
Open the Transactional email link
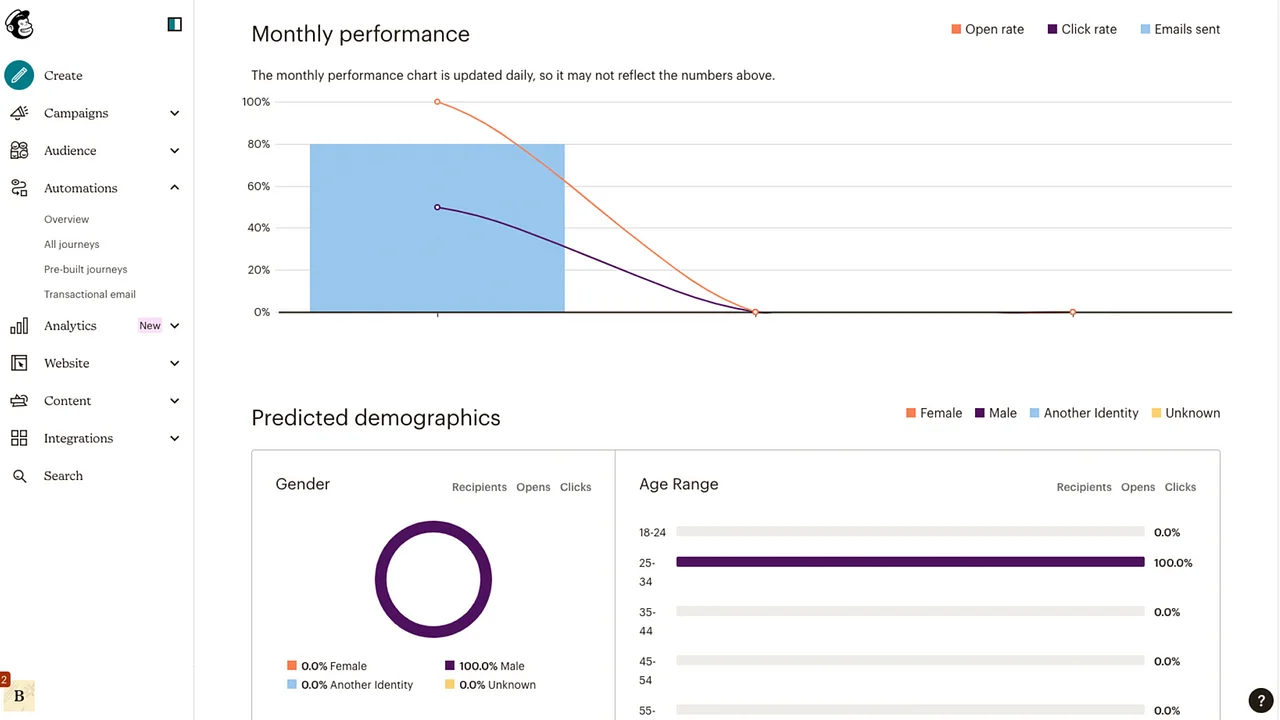[90, 294]
